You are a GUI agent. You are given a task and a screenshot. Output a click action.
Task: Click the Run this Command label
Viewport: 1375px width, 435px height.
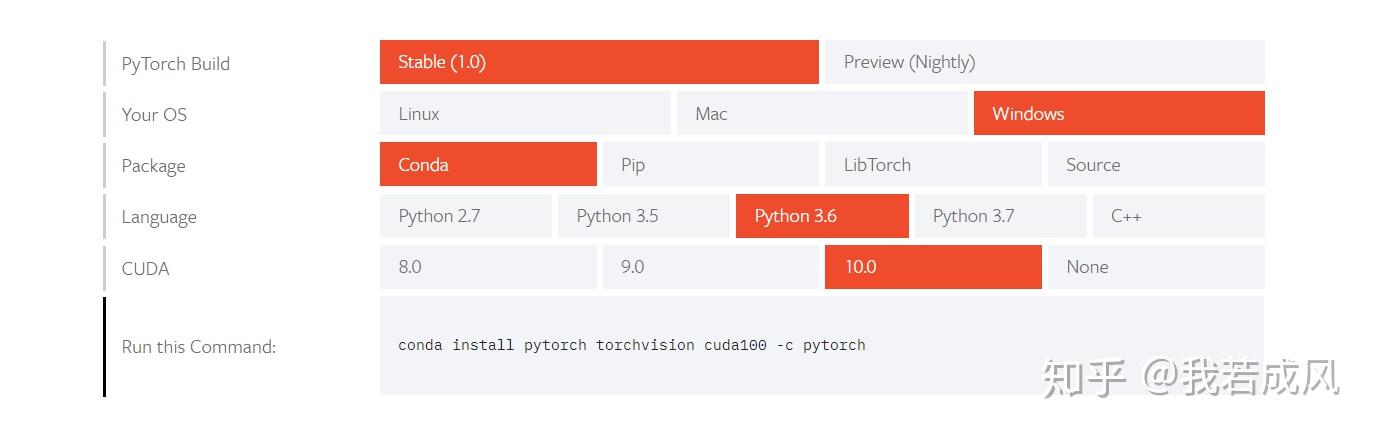coord(198,347)
